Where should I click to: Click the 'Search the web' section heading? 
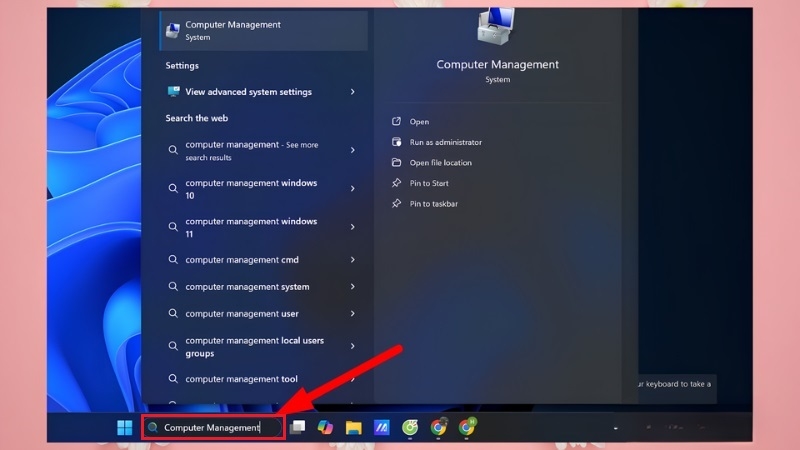[196, 118]
